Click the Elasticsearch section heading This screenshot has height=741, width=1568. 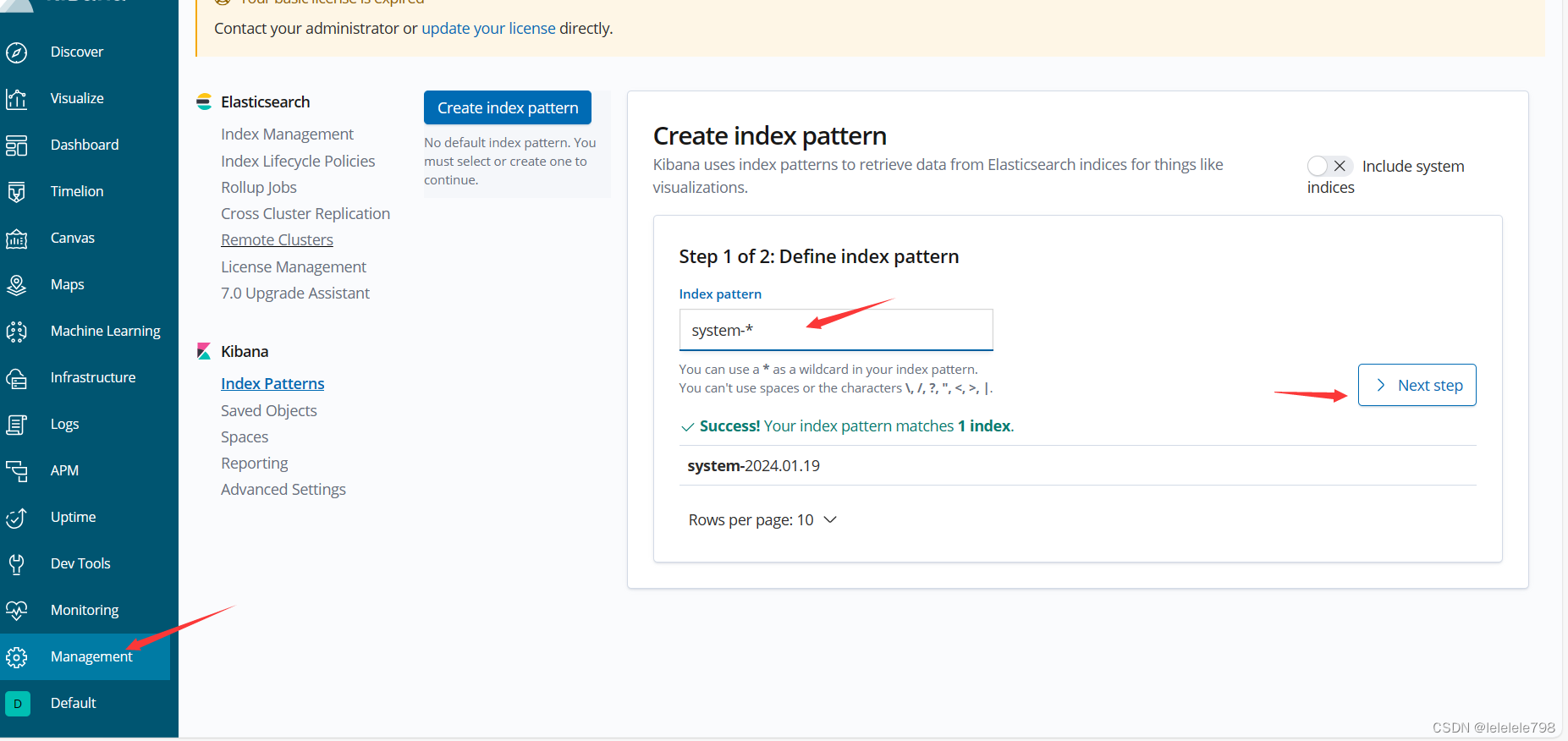point(265,102)
